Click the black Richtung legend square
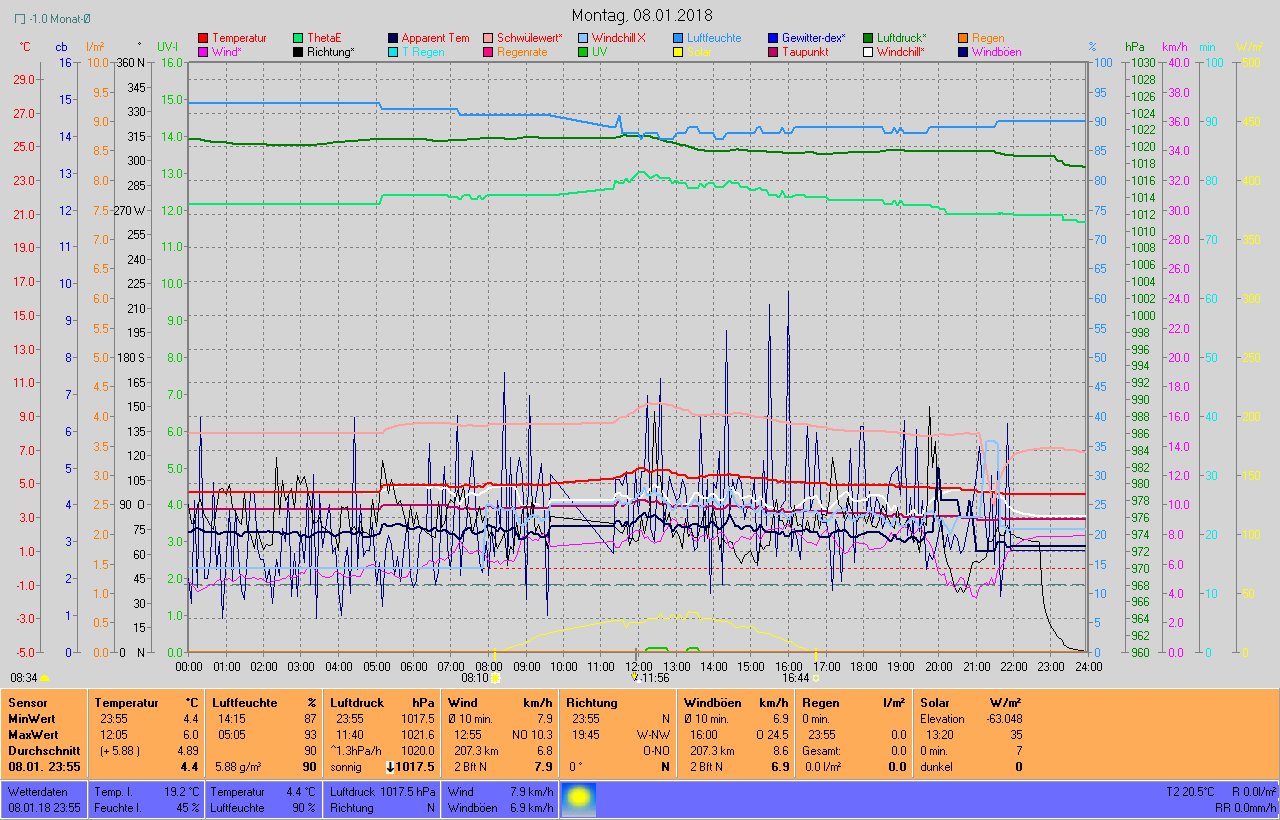1280x820 pixels. click(298, 52)
